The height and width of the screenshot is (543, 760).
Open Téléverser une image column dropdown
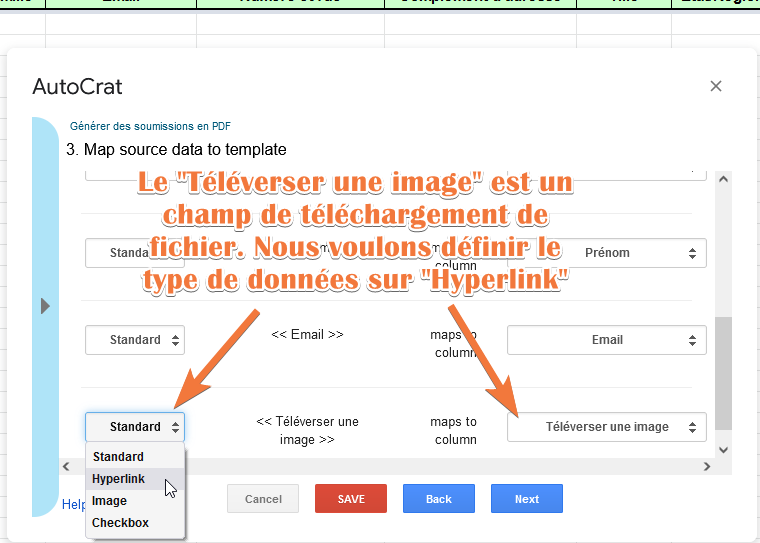coord(607,427)
